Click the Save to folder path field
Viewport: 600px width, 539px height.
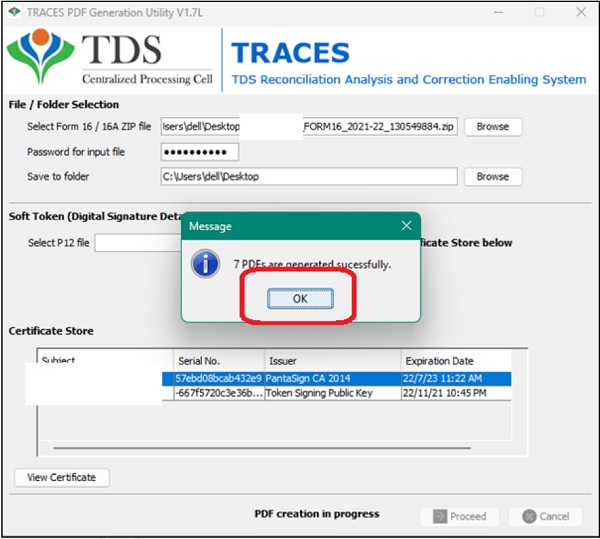pos(309,176)
